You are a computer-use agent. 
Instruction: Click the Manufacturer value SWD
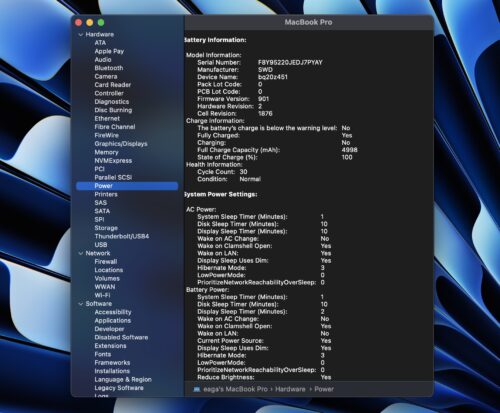265,70
